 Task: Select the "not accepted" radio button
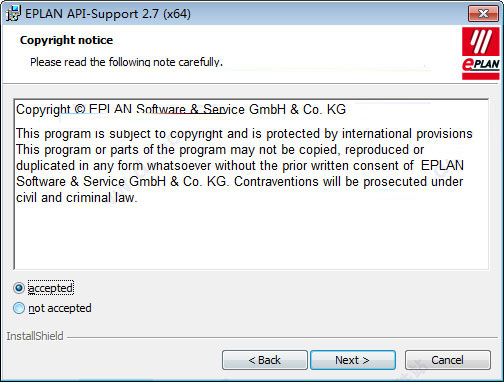[19, 308]
